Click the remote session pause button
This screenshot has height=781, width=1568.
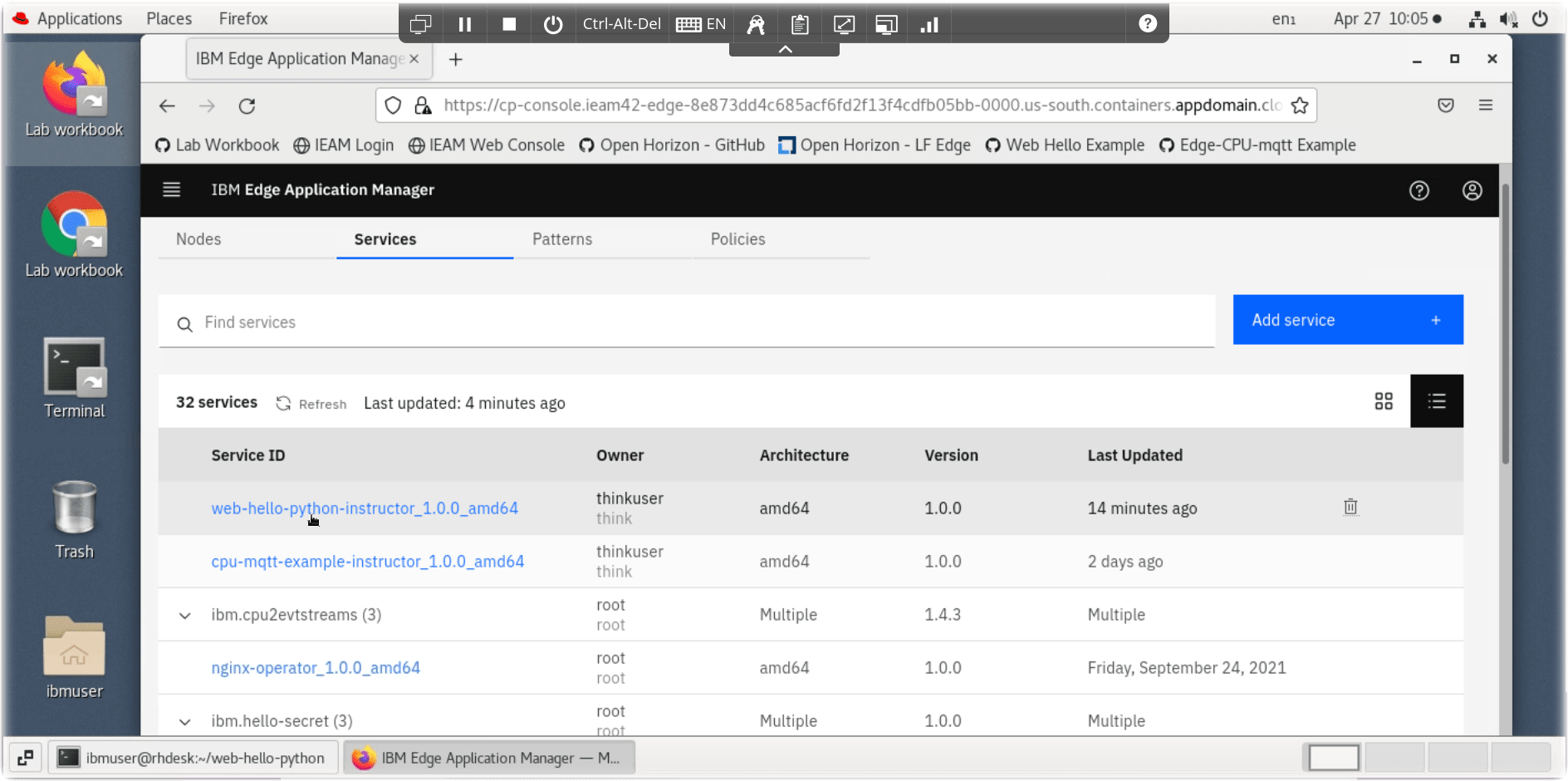click(465, 24)
